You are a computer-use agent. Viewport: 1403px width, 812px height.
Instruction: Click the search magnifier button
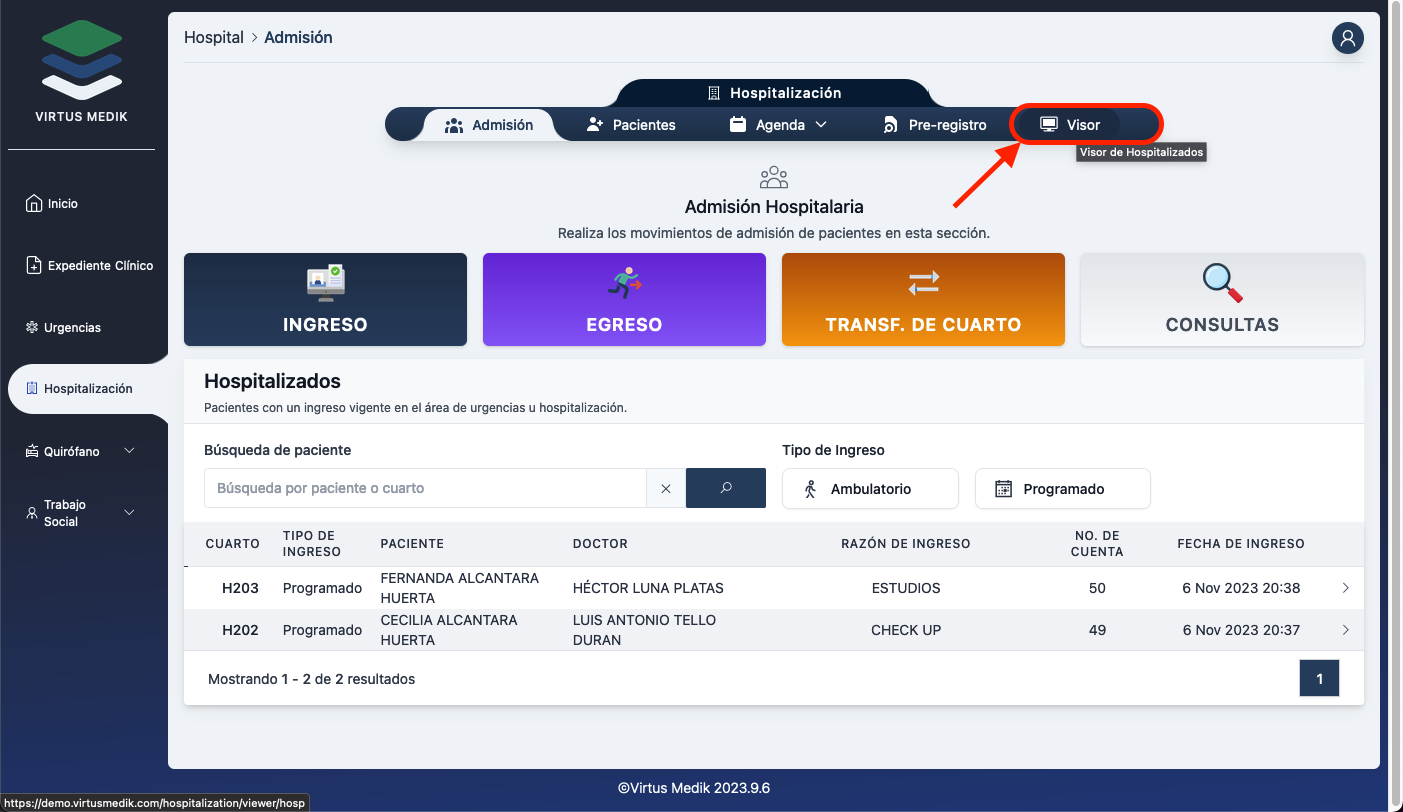[726, 488]
